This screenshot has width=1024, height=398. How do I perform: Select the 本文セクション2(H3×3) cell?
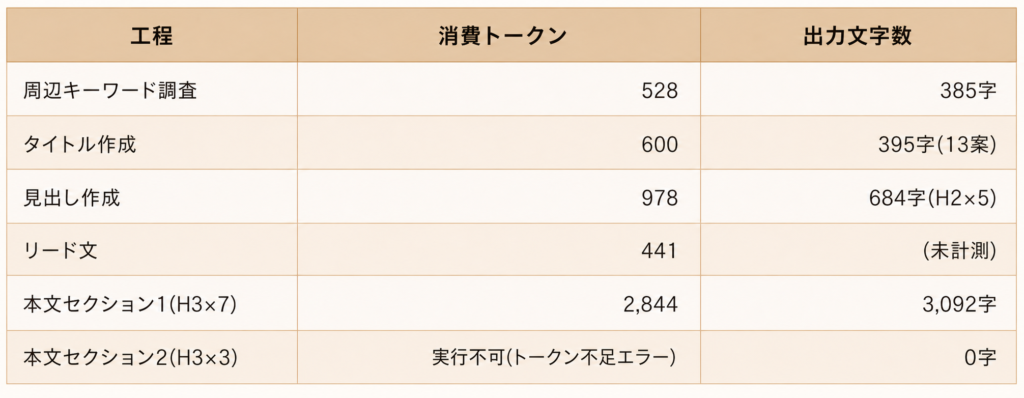(x=129, y=357)
